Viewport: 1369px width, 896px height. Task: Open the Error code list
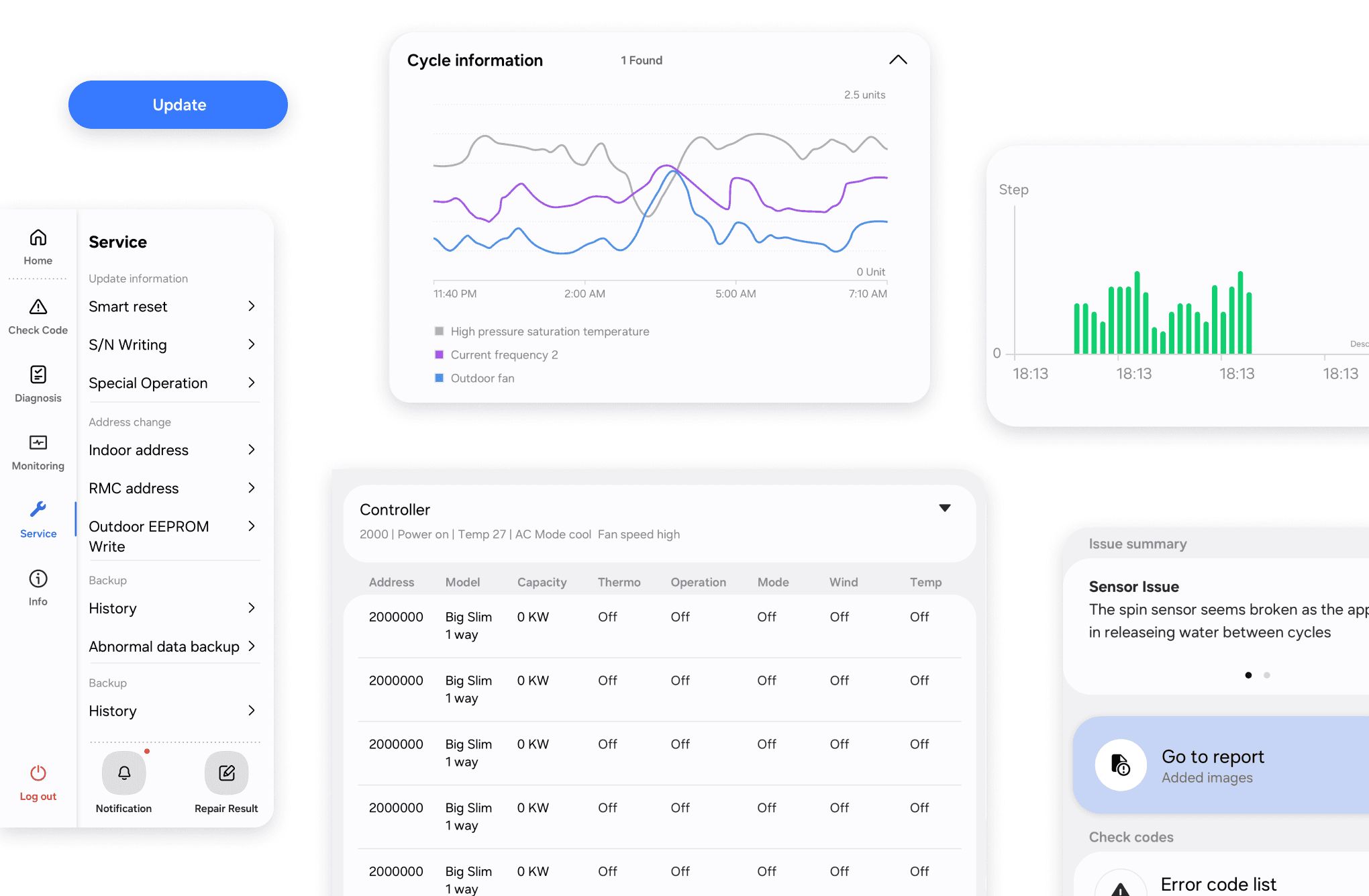pos(1218,884)
